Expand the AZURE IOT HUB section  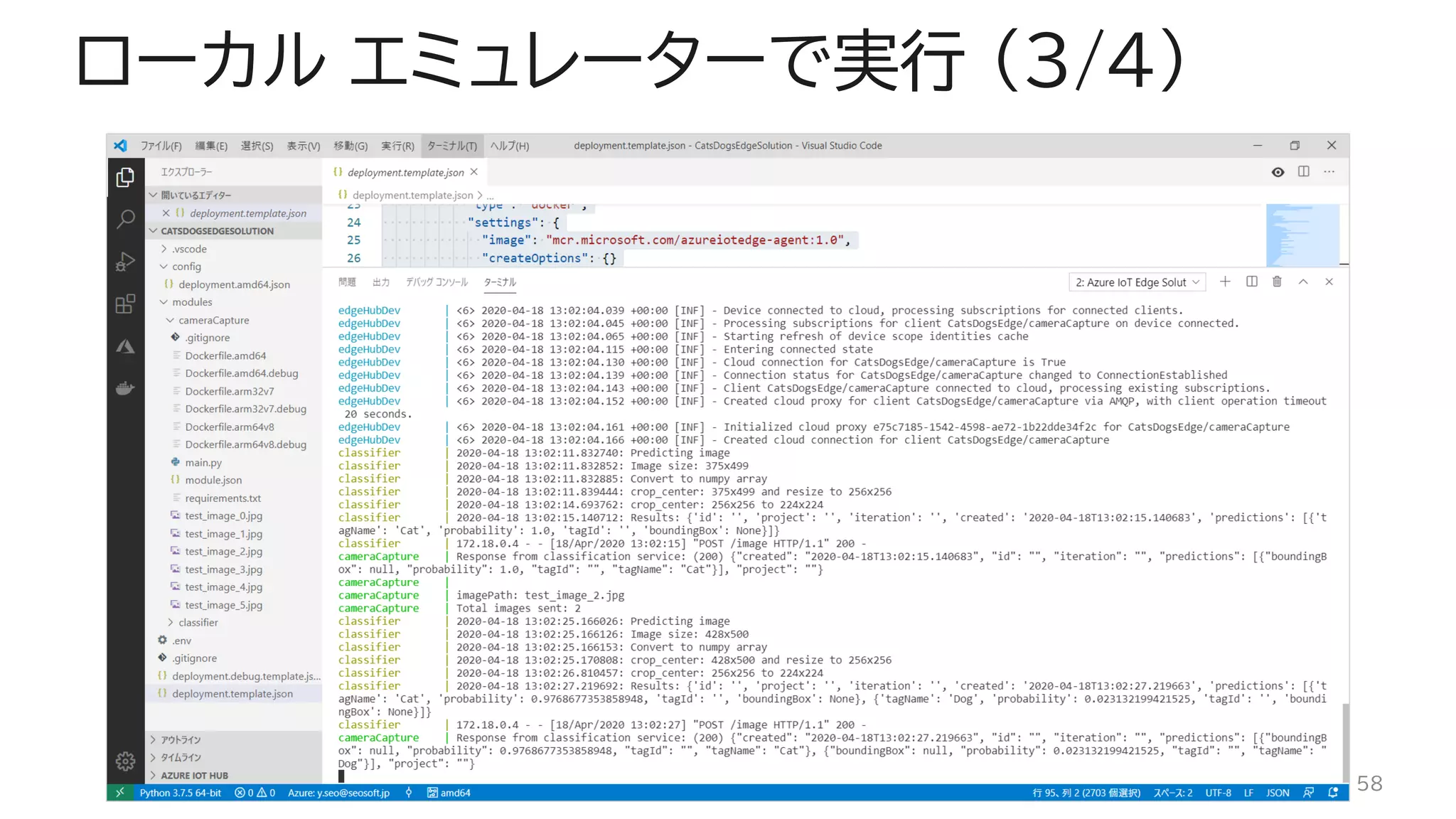[234, 776]
